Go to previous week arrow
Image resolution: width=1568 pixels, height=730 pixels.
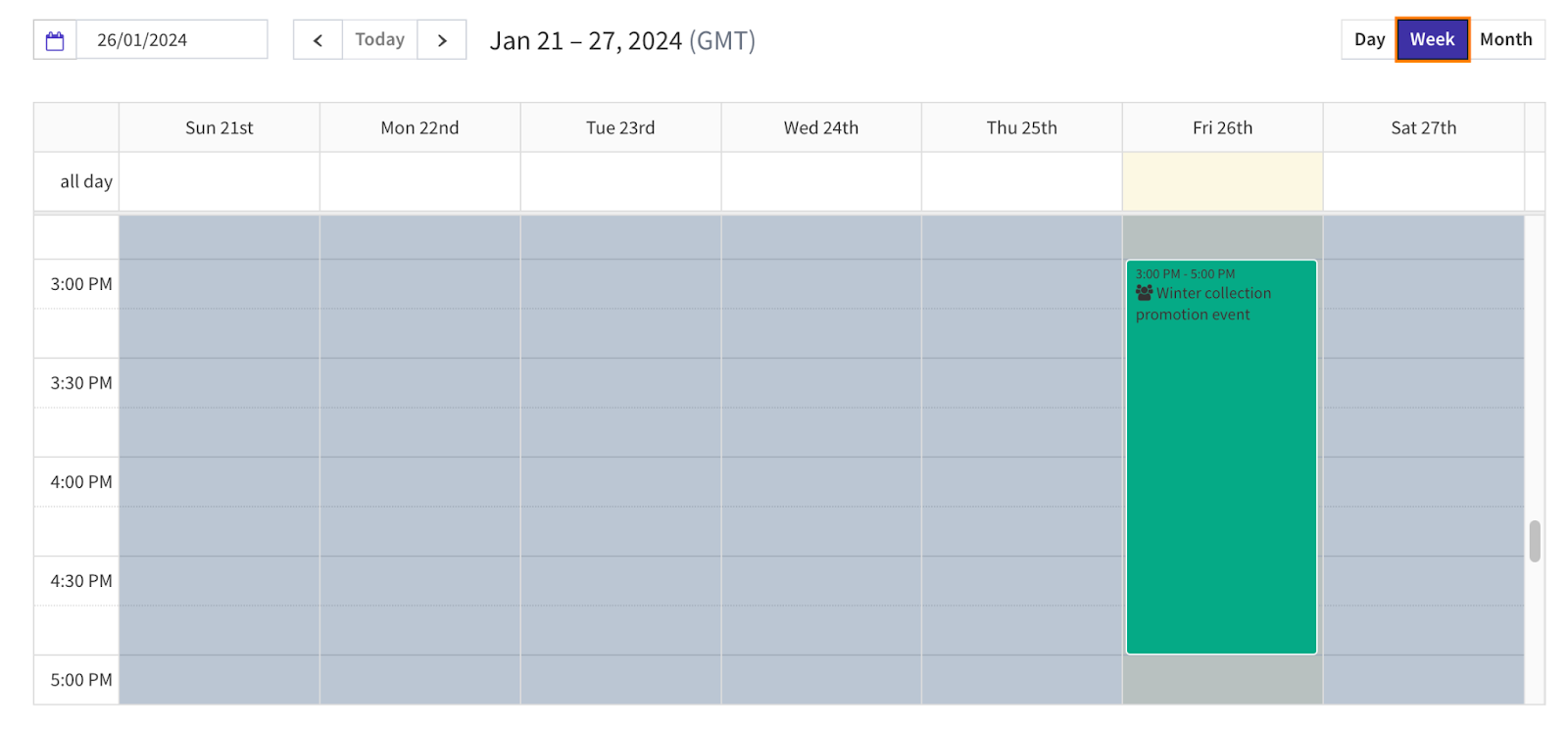tap(318, 40)
